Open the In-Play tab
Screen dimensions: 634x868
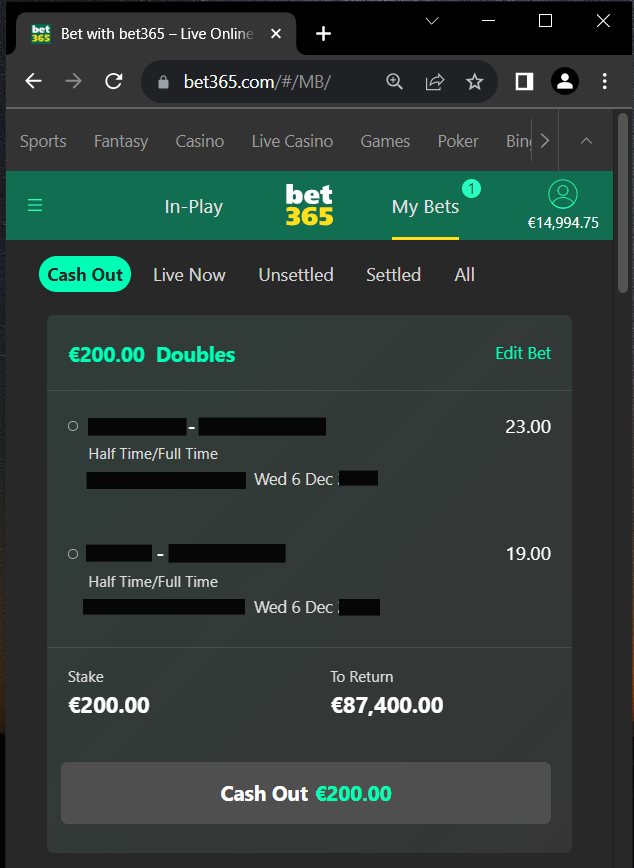point(194,206)
